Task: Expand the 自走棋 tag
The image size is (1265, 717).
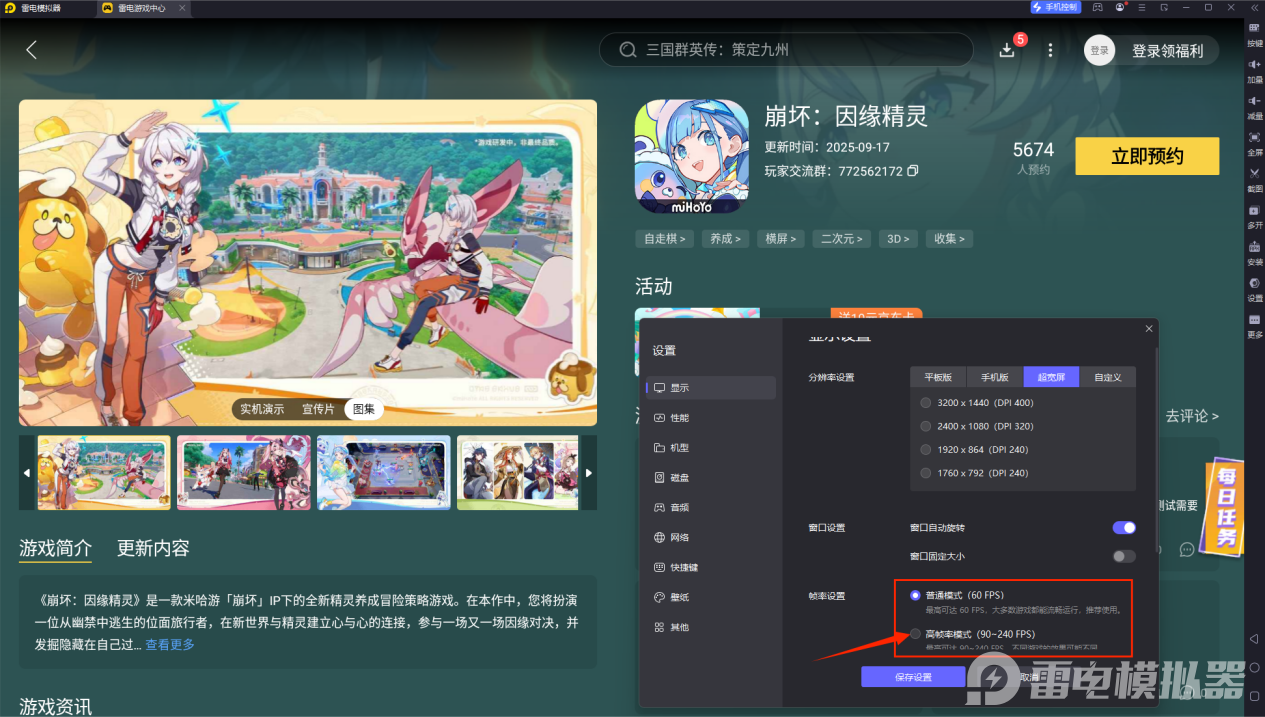Action: [664, 239]
